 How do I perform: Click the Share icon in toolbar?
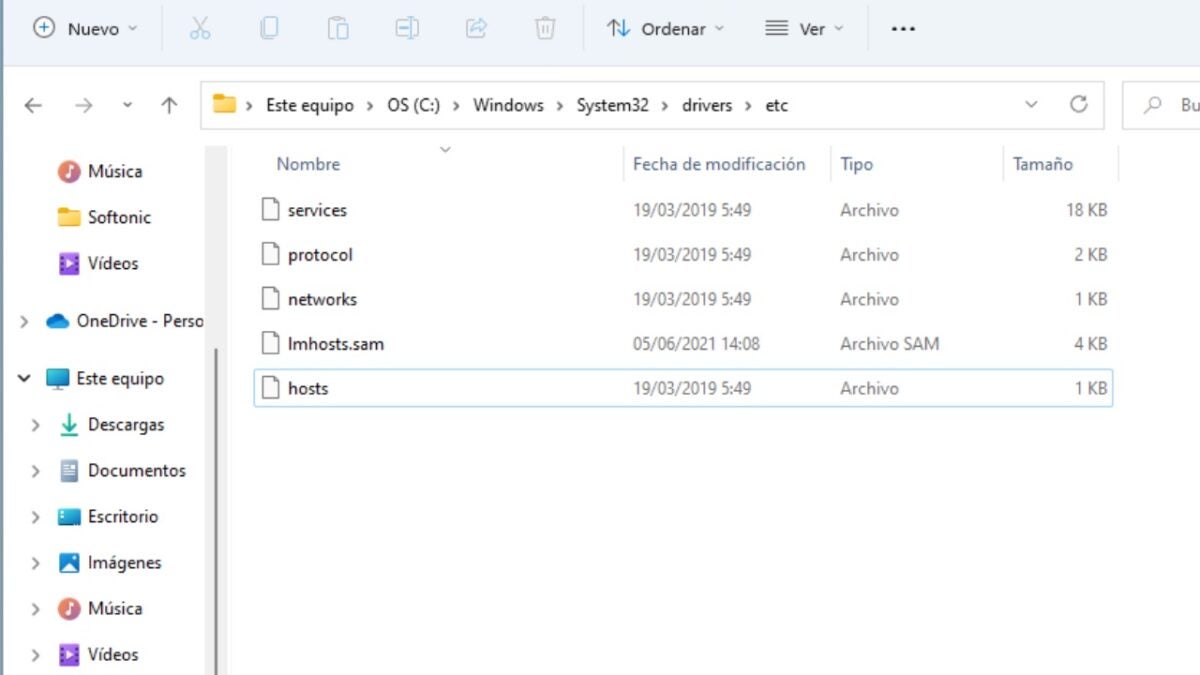point(476,29)
